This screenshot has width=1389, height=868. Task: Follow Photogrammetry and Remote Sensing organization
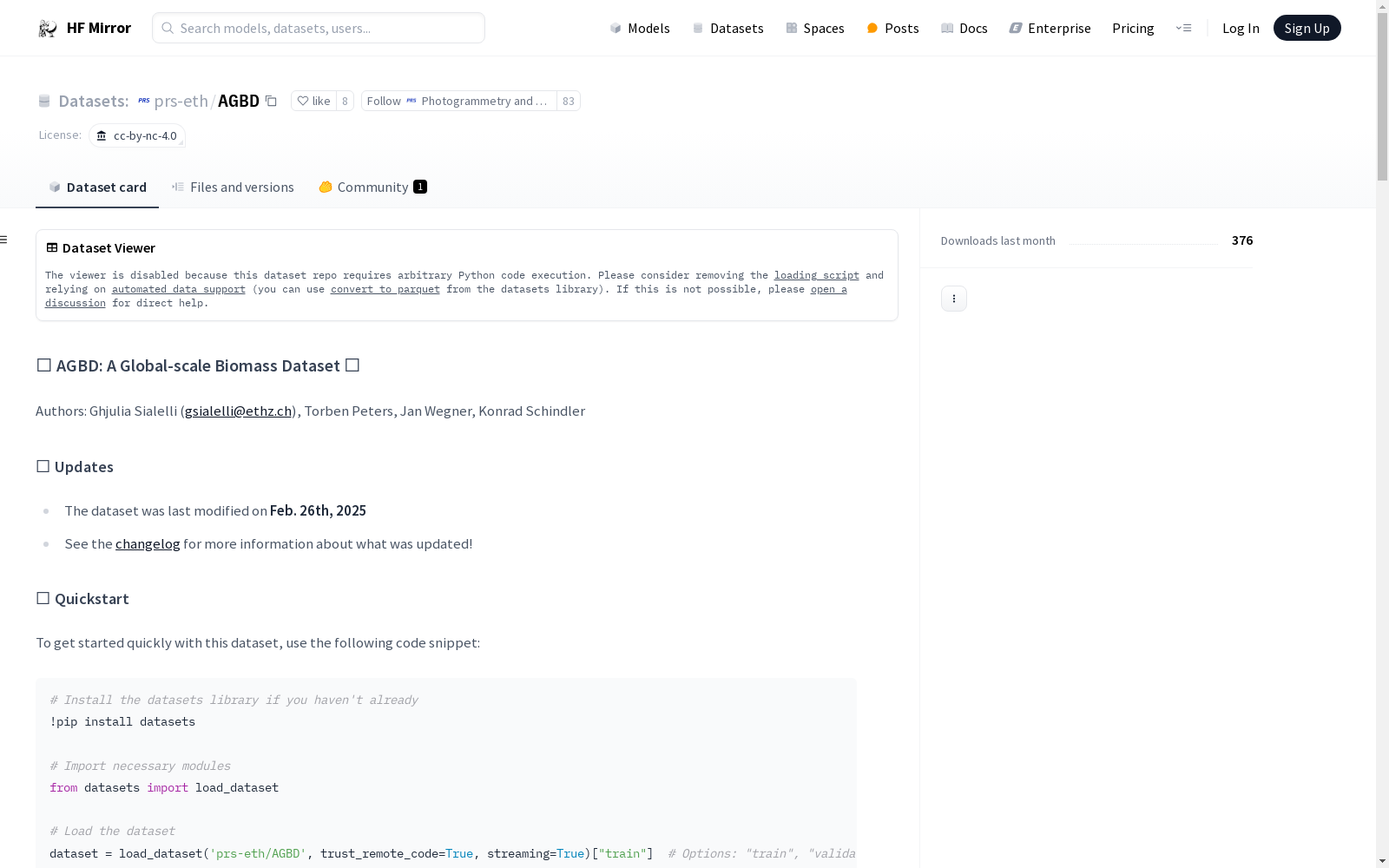coord(458,101)
